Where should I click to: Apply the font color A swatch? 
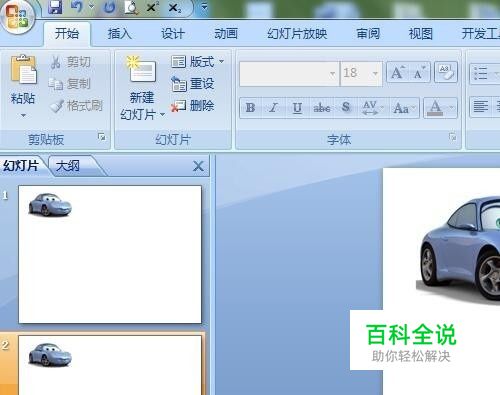(x=435, y=108)
